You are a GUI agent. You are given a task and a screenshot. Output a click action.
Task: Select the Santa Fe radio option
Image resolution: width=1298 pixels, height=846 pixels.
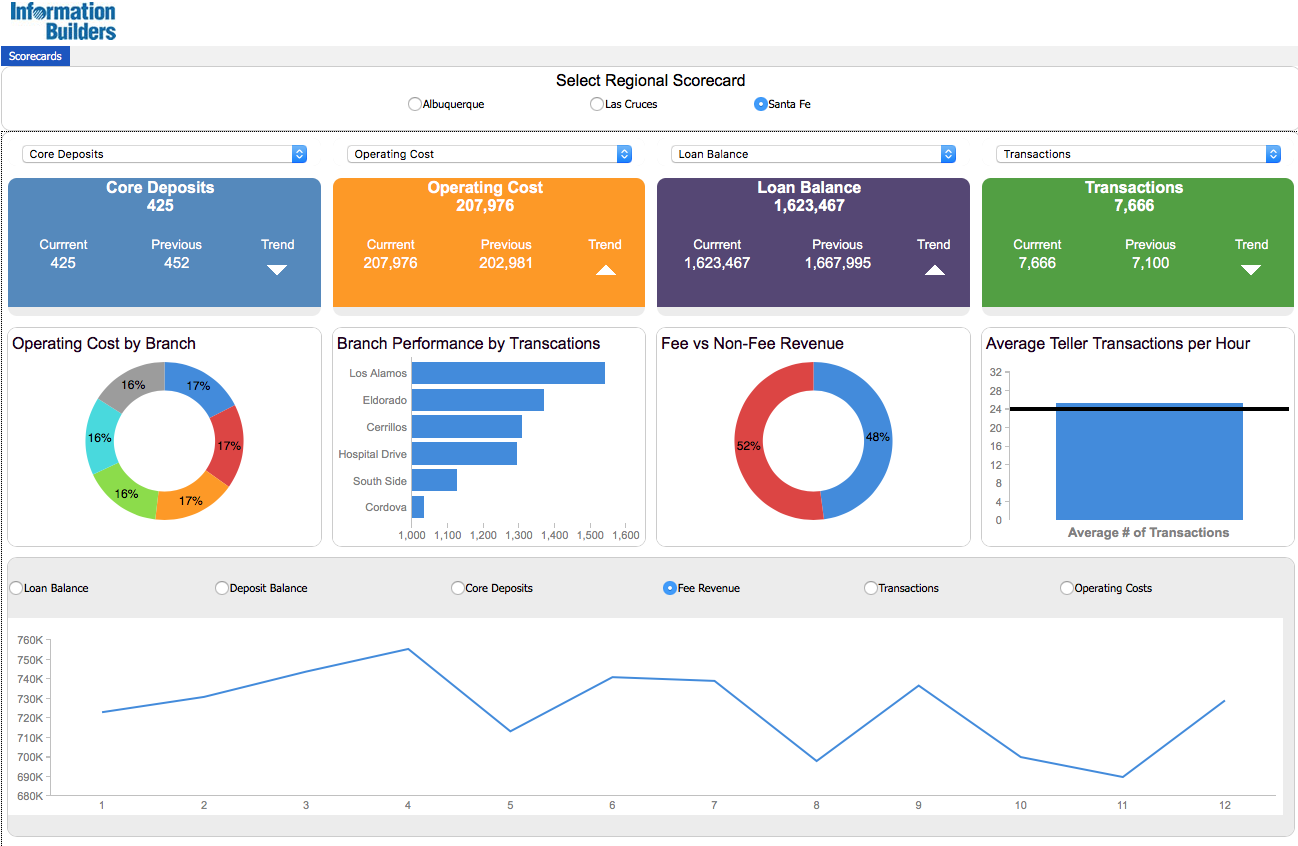pyautogui.click(x=761, y=104)
